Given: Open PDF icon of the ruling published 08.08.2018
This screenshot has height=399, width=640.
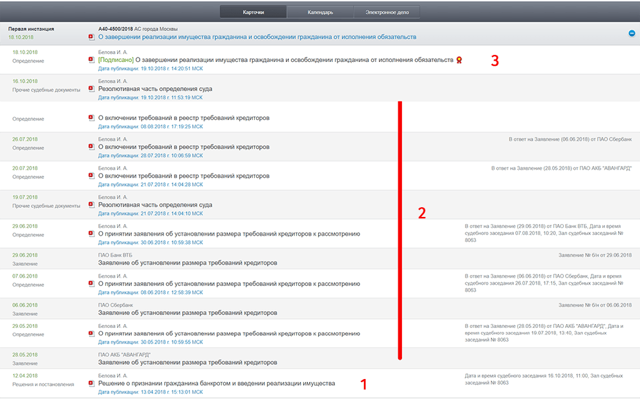Looking at the screenshot, I should click(x=91, y=118).
